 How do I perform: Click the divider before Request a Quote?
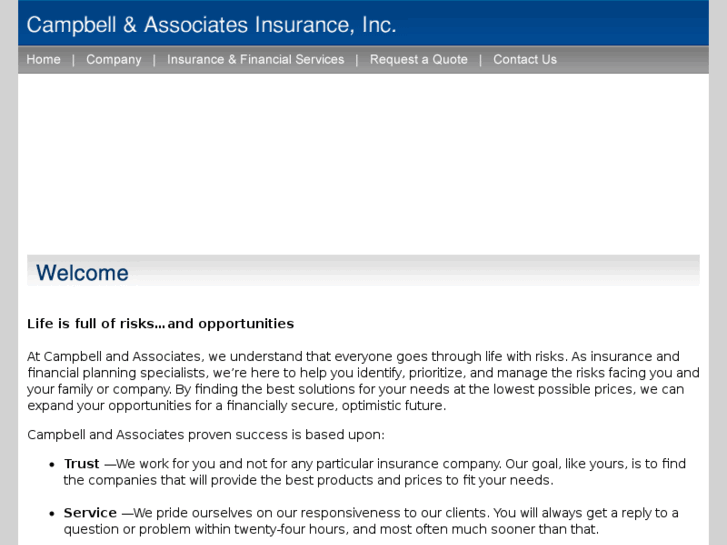[x=357, y=60]
